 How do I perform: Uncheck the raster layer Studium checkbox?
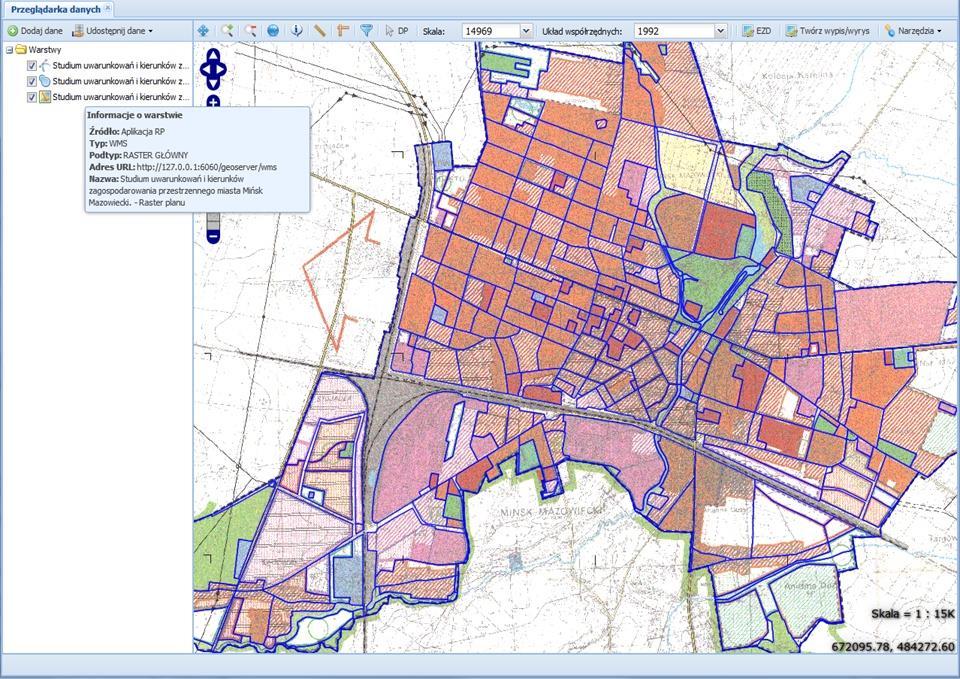(x=32, y=97)
